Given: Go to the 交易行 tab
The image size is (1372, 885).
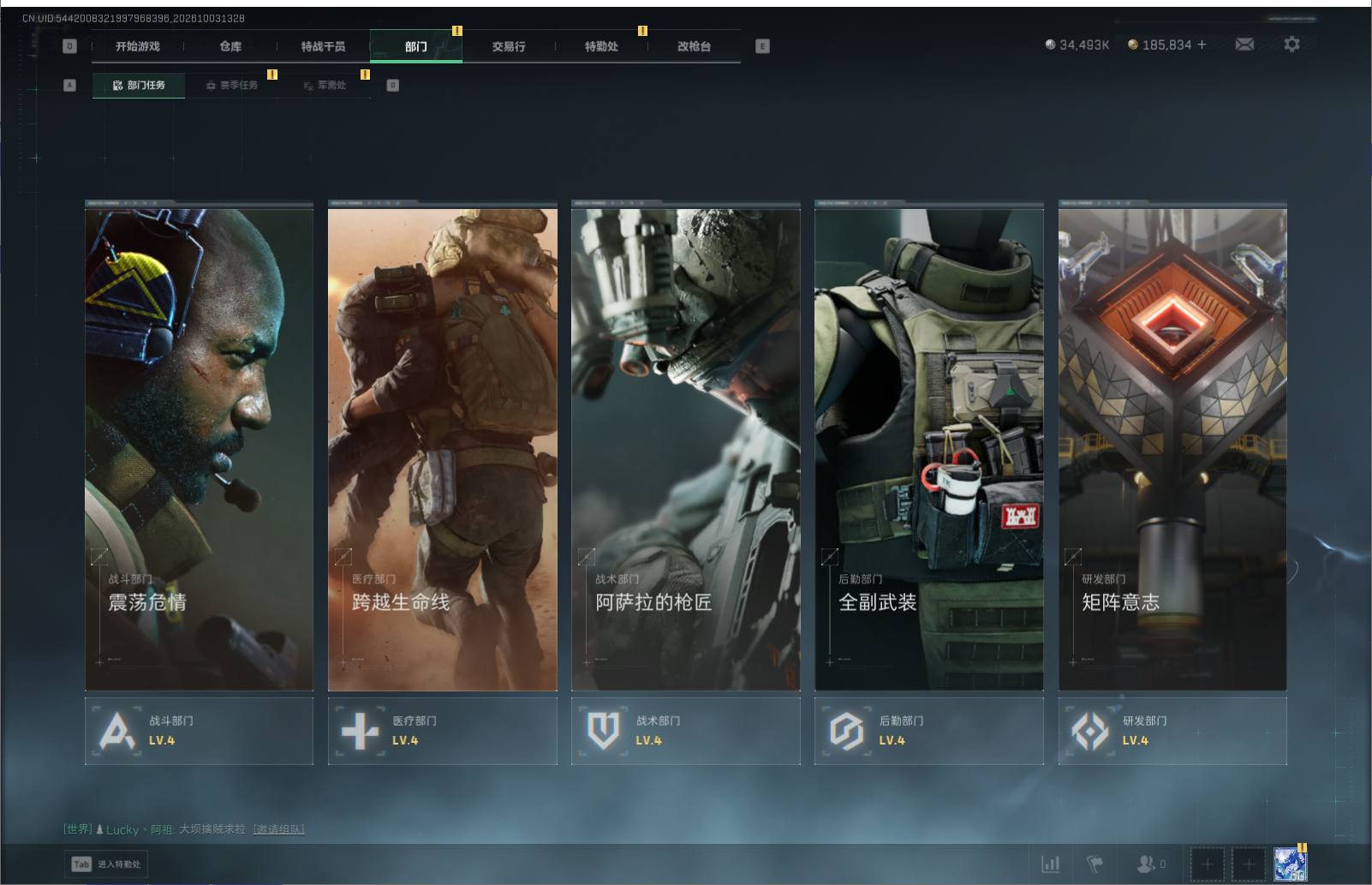Looking at the screenshot, I should [509, 46].
